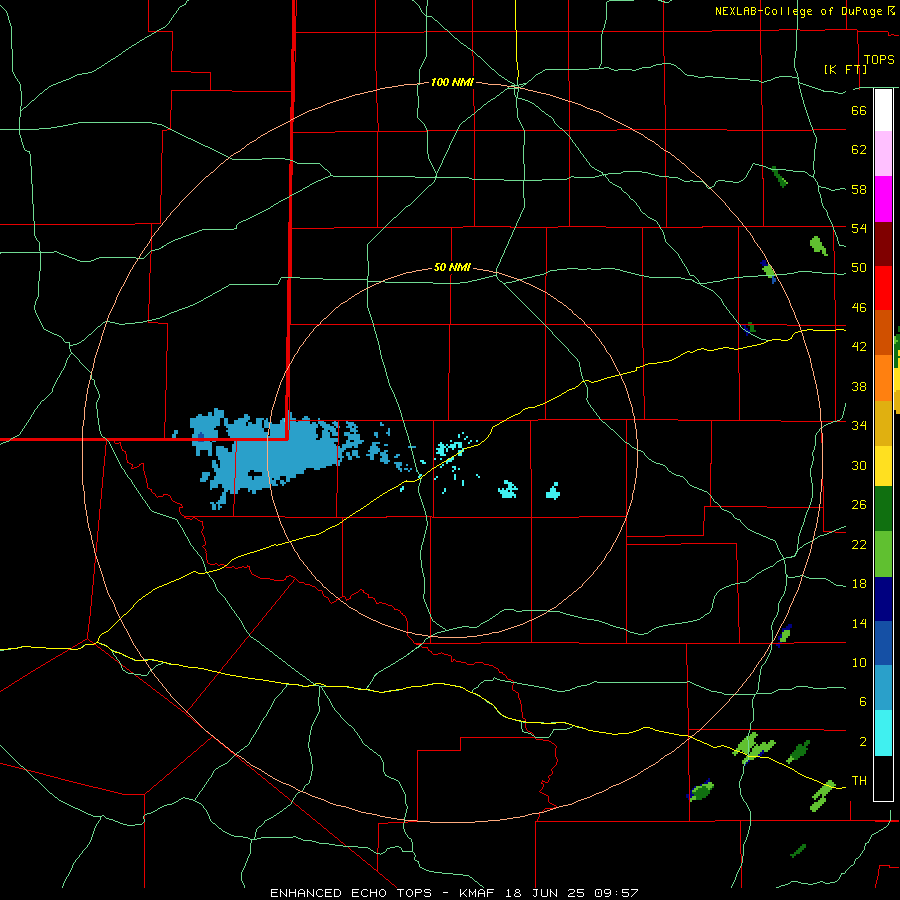900x900 pixels.
Task: Click the 30 legend value
Action: [859, 465]
